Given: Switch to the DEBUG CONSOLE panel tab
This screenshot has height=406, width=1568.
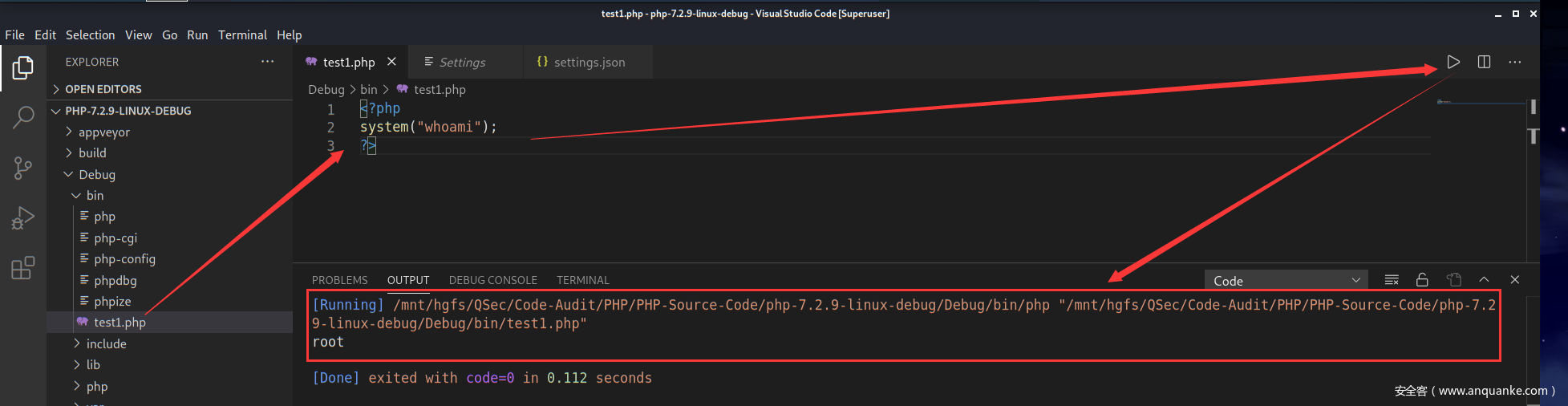Looking at the screenshot, I should (492, 280).
